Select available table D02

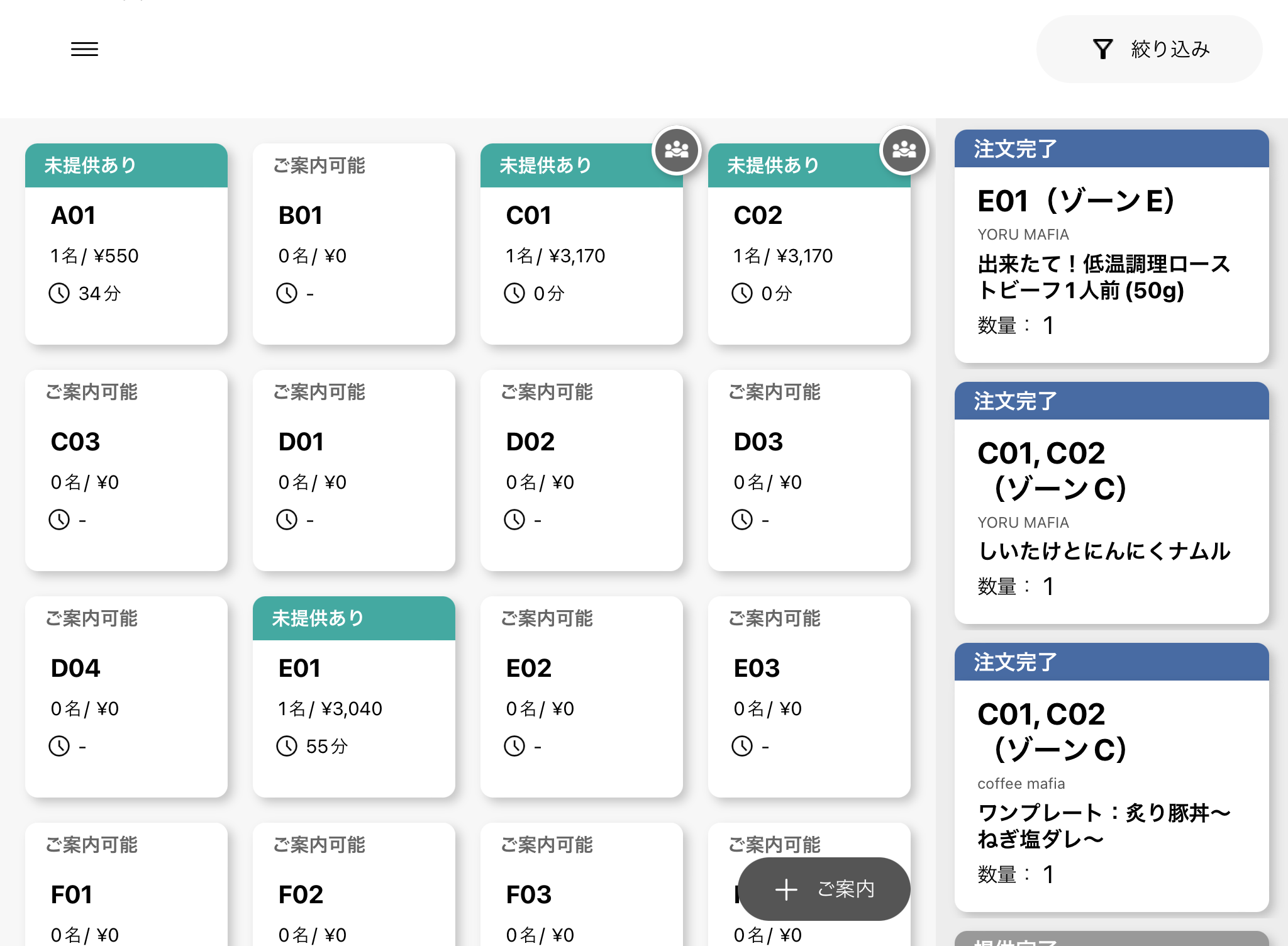[x=581, y=472]
